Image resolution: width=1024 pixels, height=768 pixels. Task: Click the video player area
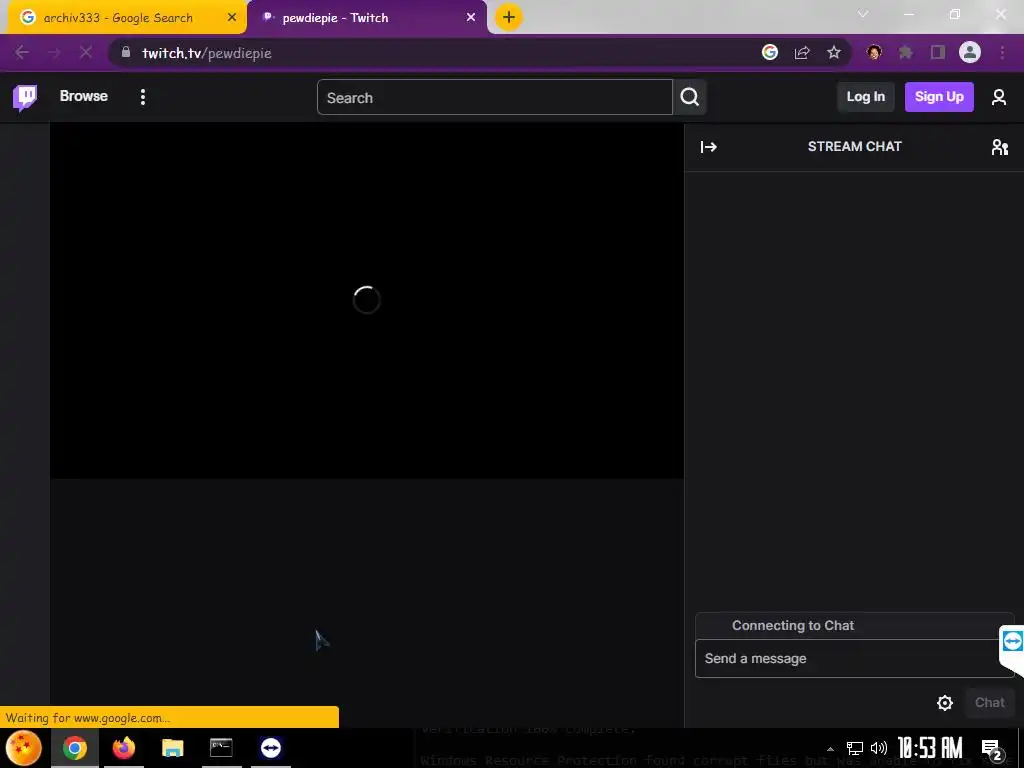point(367,300)
